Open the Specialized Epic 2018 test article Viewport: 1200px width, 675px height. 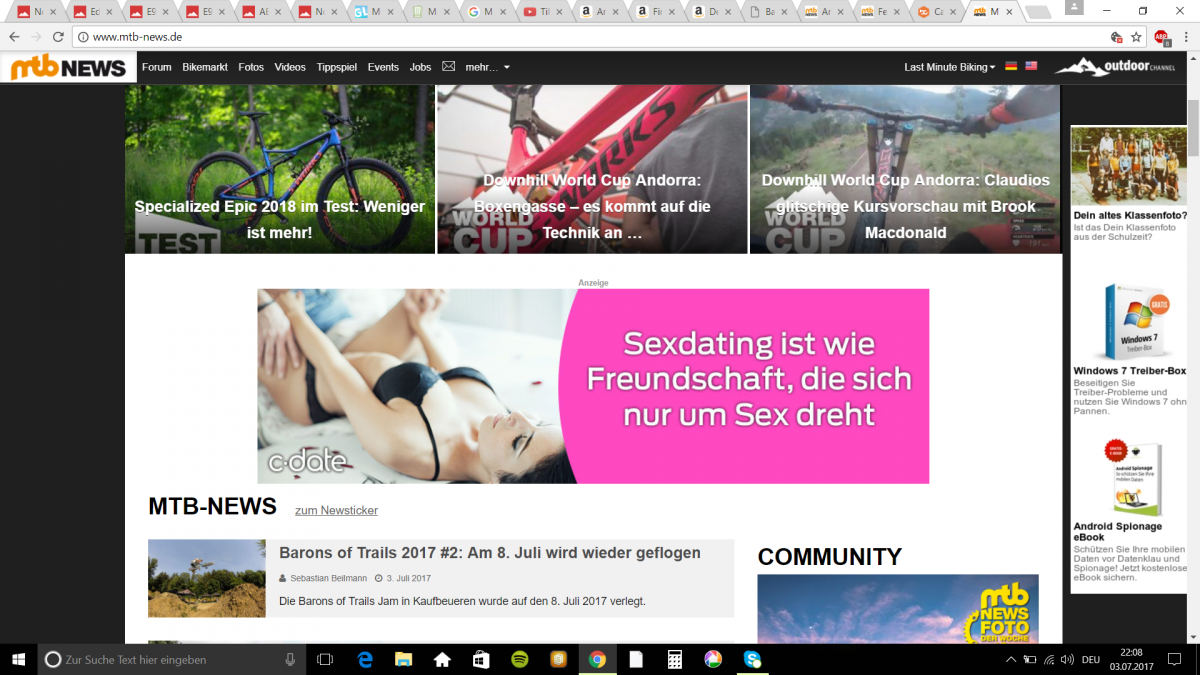(280, 169)
